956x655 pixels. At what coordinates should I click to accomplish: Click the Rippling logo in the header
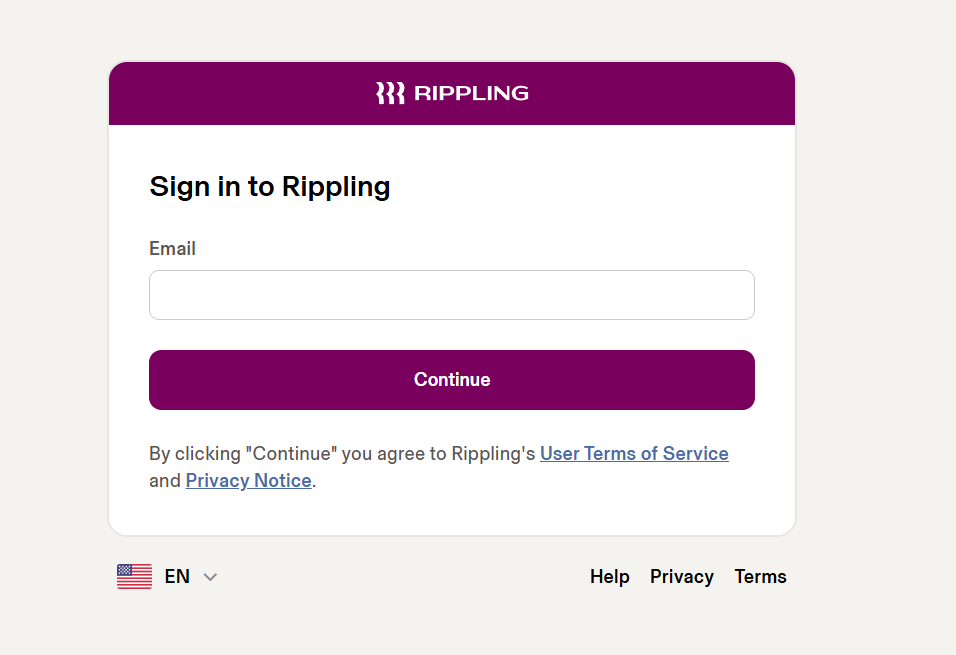click(x=451, y=92)
